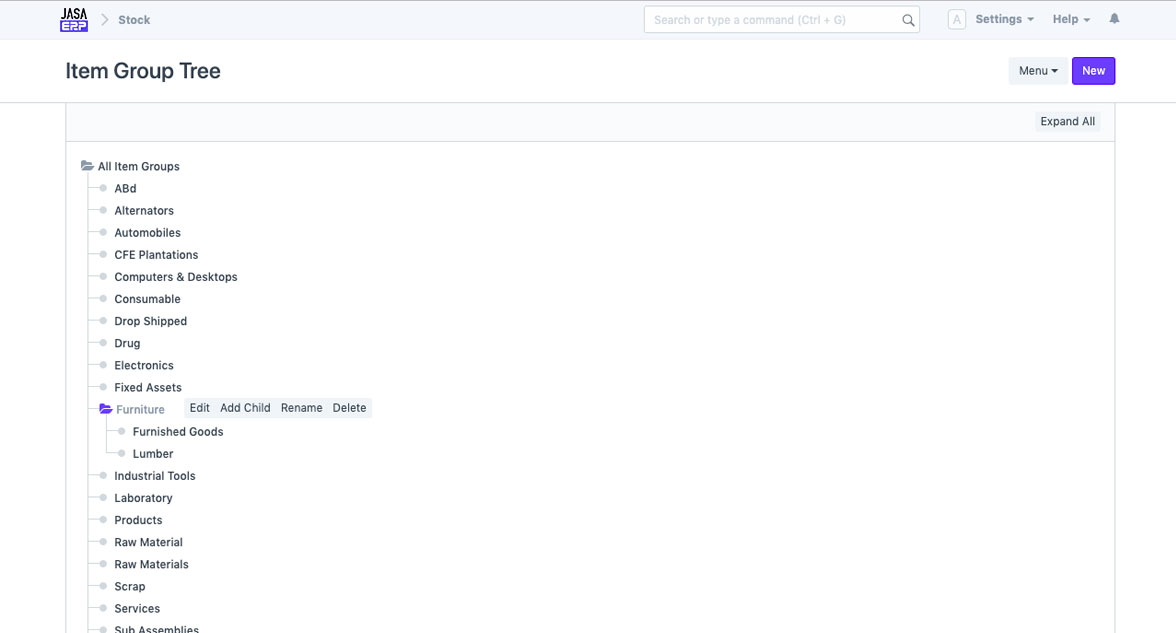Viewport: 1176px width, 633px height.
Task: Choose Add Child for Furniture
Action: coord(245,408)
